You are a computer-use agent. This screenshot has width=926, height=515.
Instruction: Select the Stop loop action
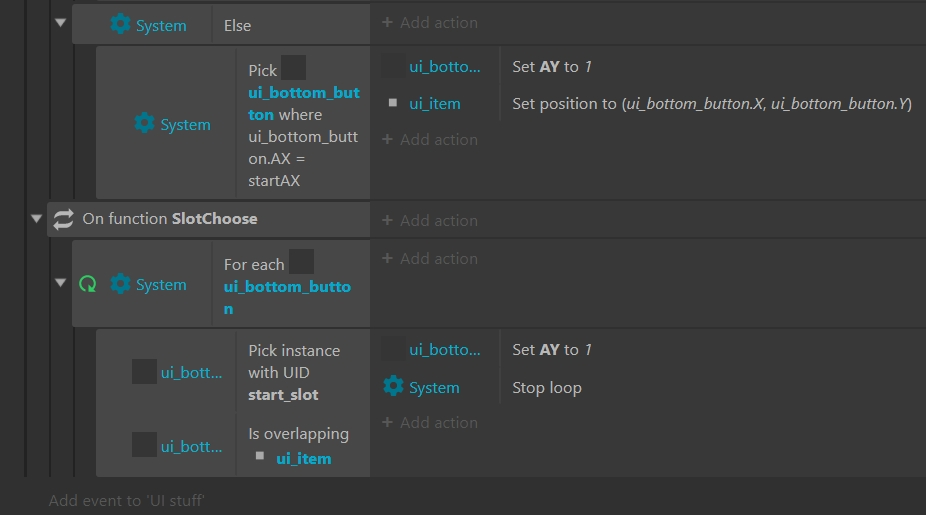(547, 387)
